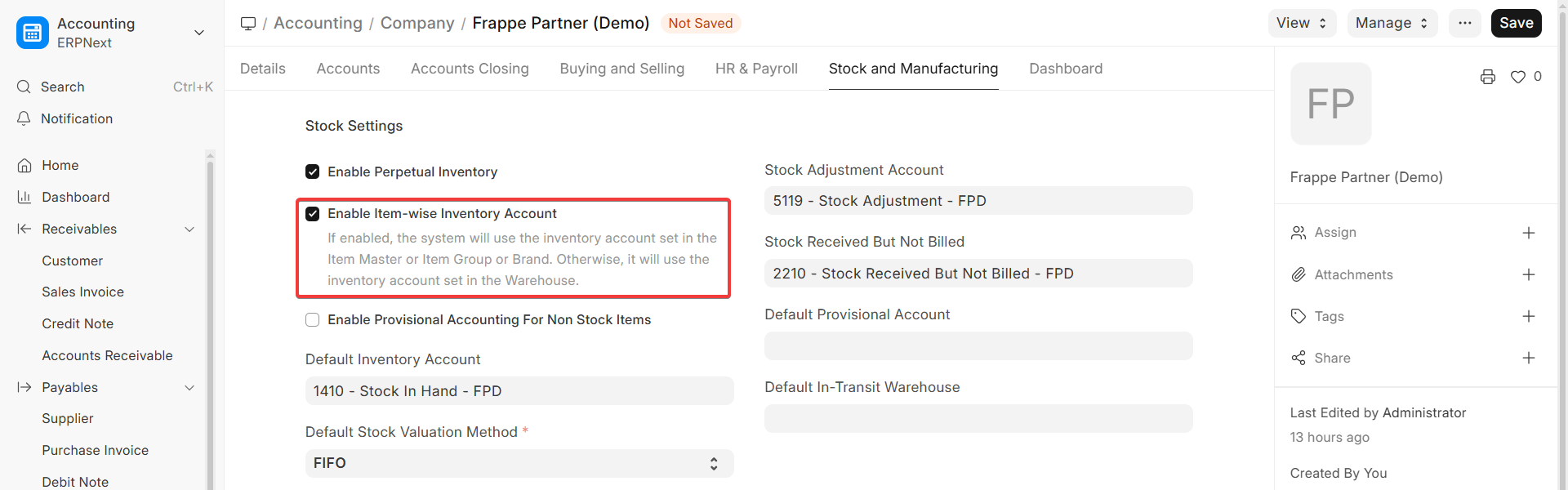Viewport: 1568px width, 490px height.
Task: Enable Provisional Accounting For Non Stock Items
Action: coord(312,319)
